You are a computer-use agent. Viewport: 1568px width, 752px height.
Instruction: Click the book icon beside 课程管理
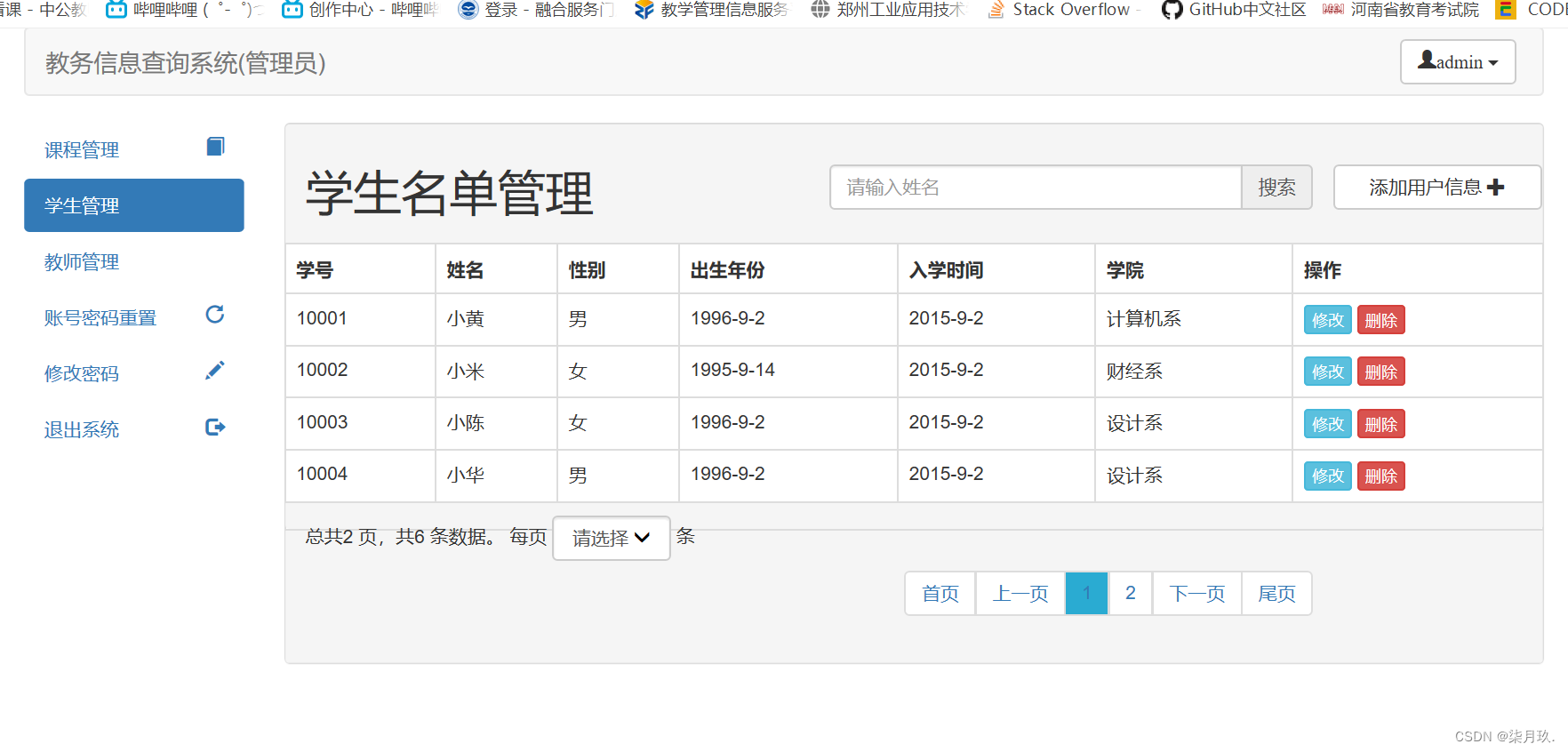[x=215, y=147]
